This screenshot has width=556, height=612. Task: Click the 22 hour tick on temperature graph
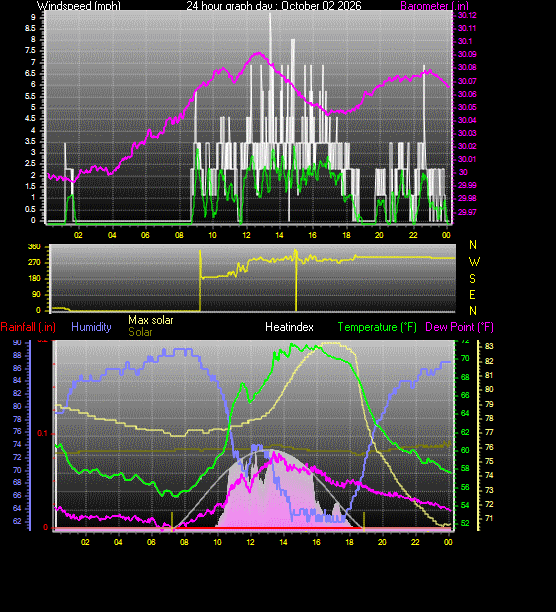point(415,542)
